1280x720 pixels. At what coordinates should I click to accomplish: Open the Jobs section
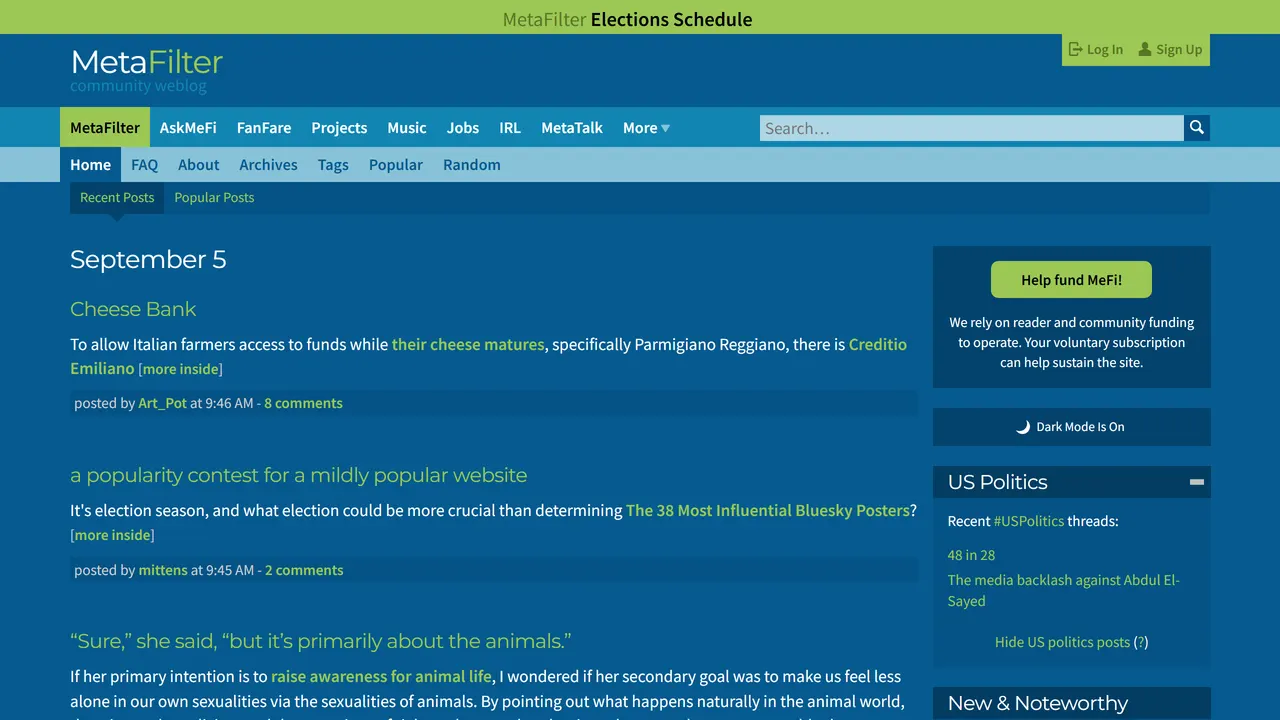pyautogui.click(x=463, y=128)
